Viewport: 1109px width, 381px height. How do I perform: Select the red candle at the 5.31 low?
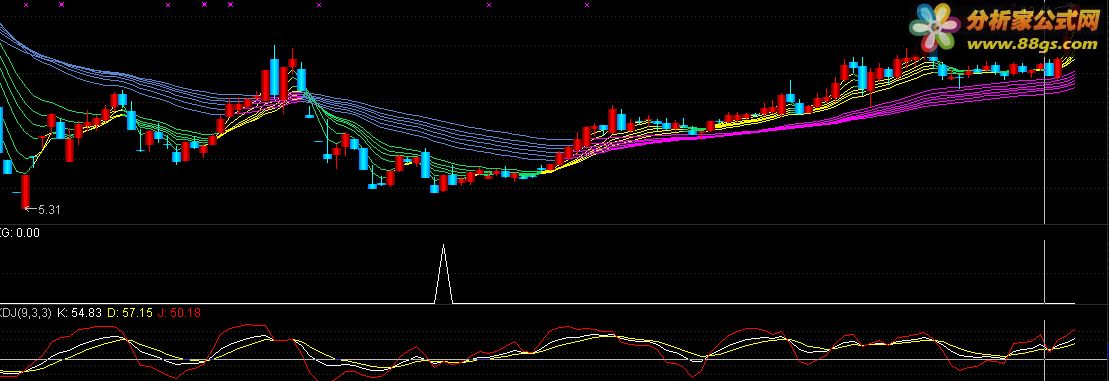(x=25, y=192)
